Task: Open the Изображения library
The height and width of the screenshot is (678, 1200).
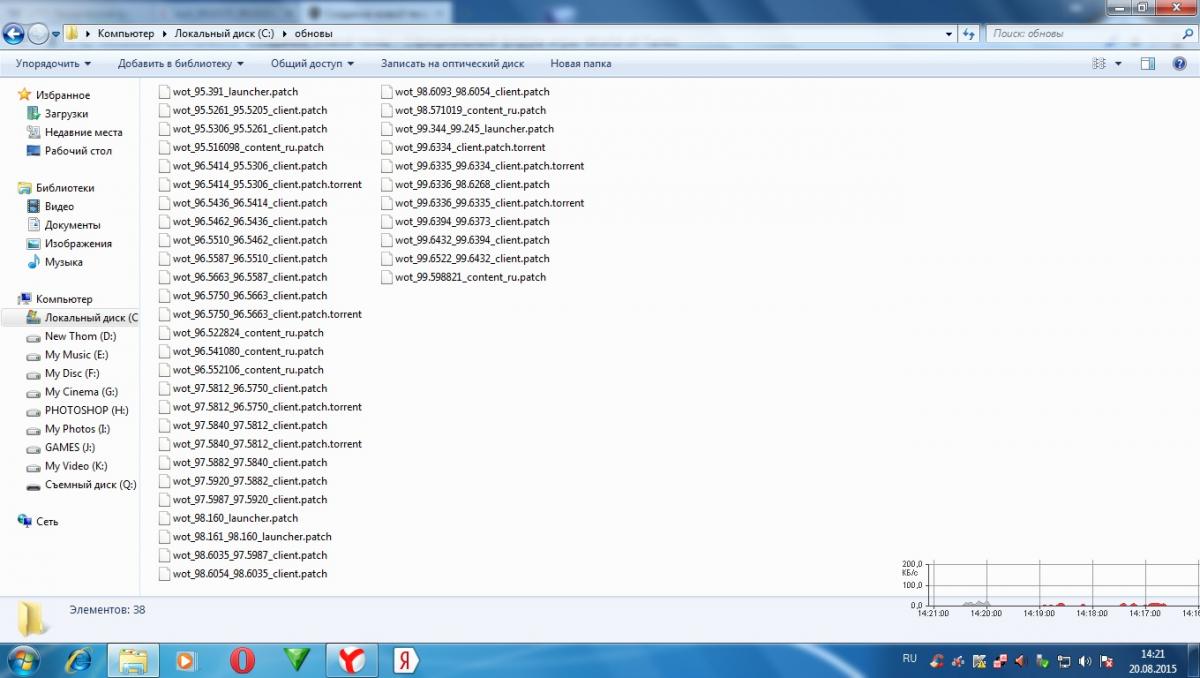Action: tap(78, 243)
